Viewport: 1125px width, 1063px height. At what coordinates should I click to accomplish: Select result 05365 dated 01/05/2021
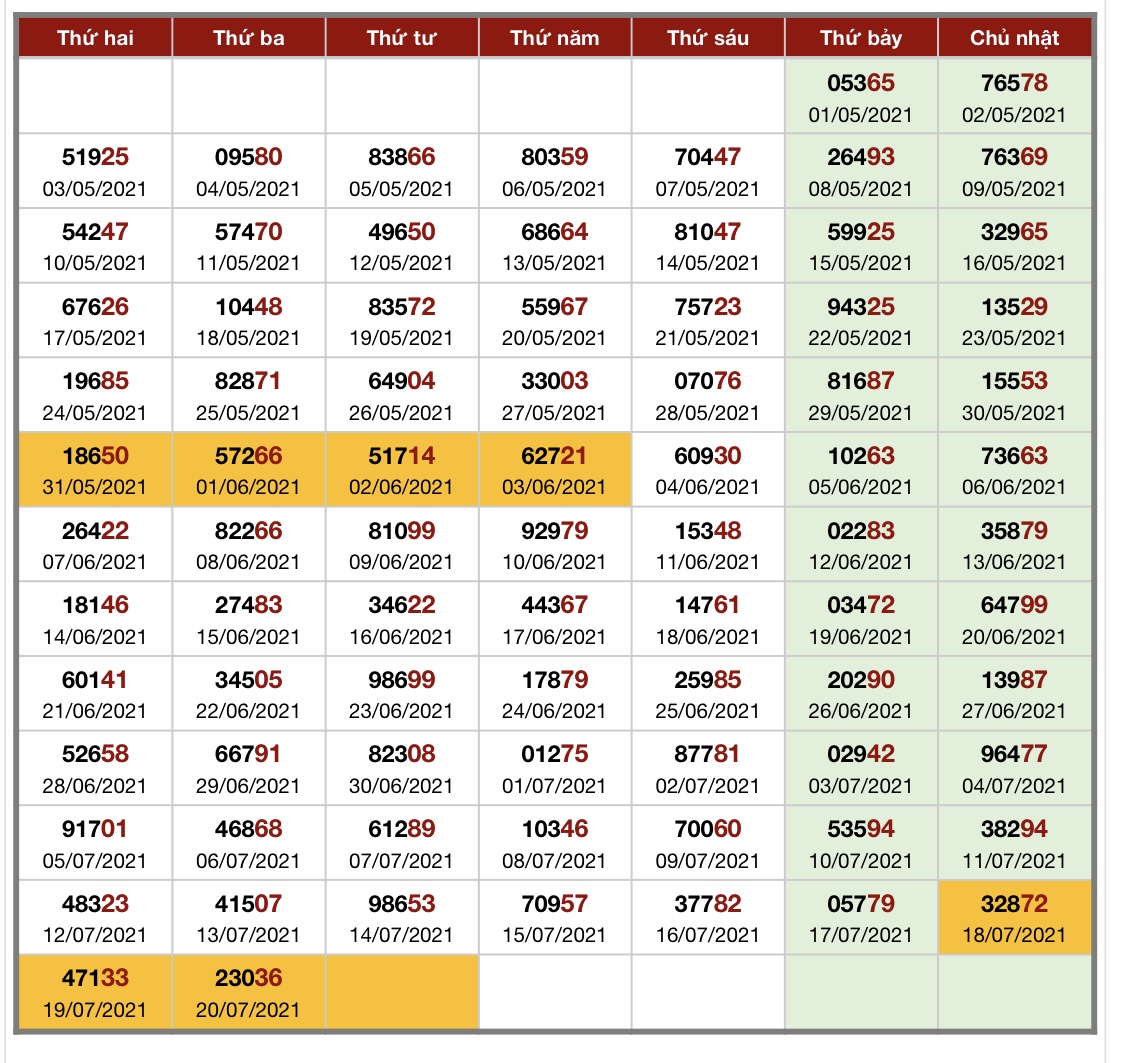[861, 96]
